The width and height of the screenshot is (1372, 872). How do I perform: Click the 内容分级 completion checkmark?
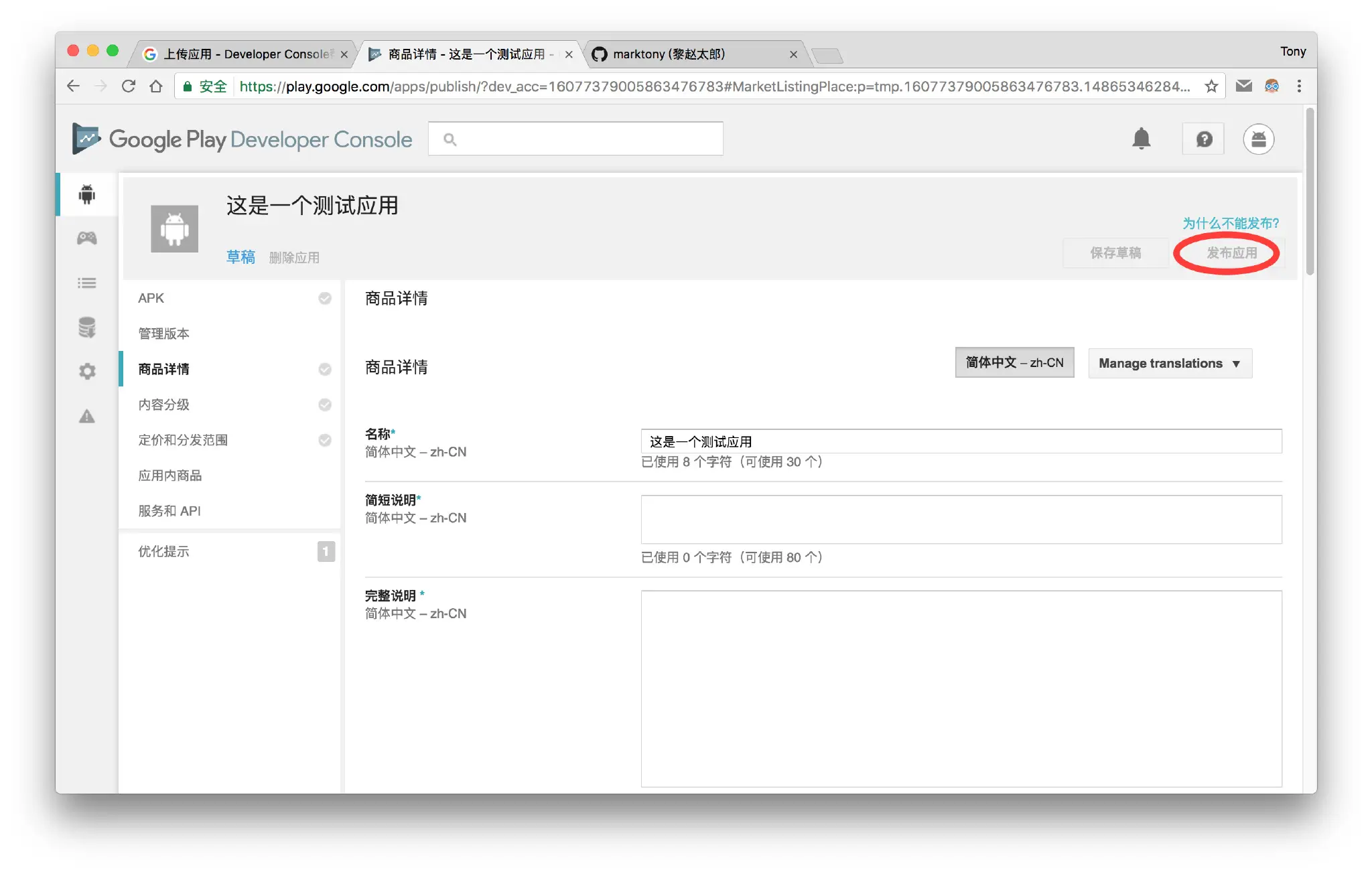pyautogui.click(x=325, y=405)
